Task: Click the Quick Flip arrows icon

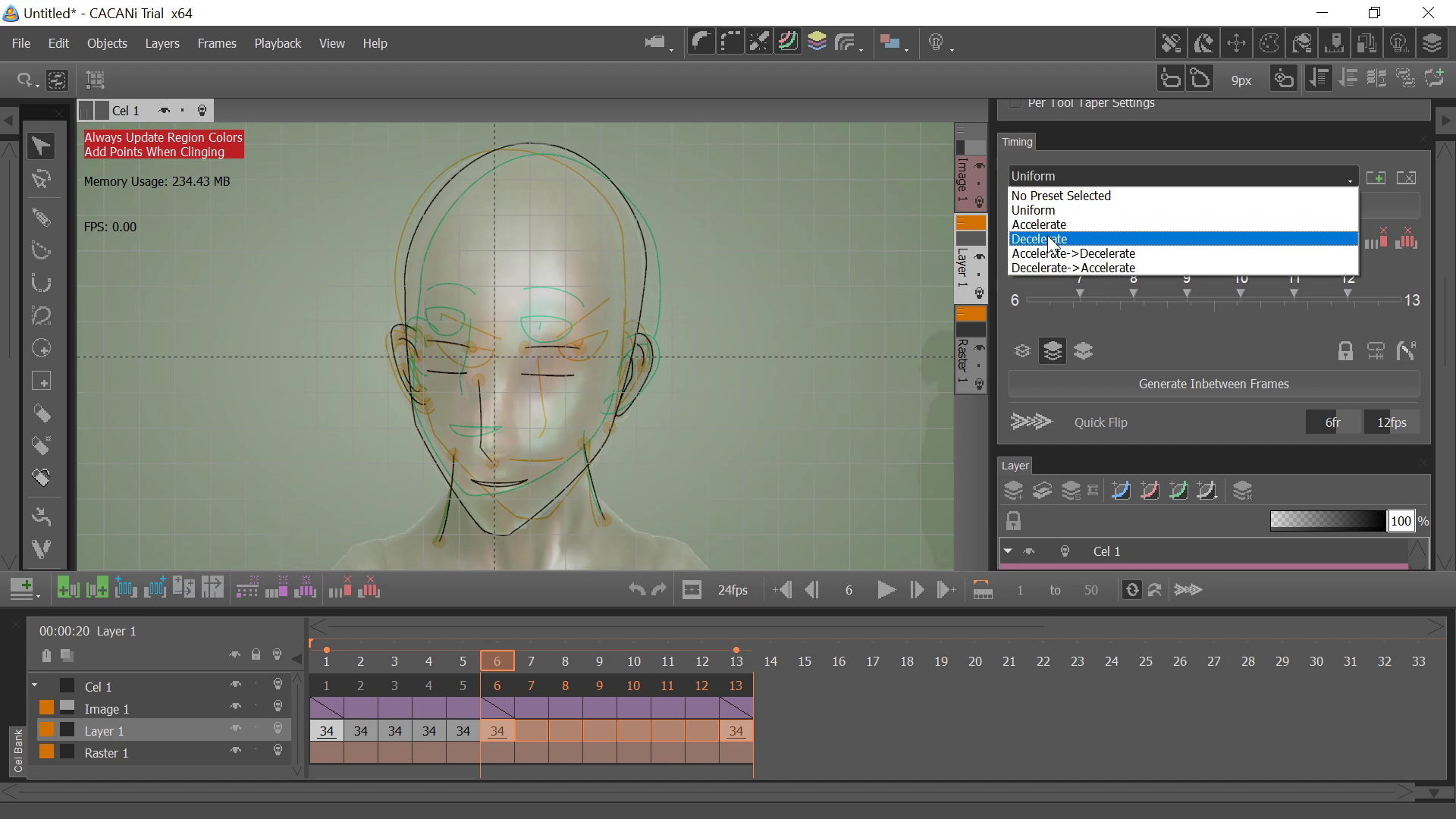Action: (x=1031, y=422)
